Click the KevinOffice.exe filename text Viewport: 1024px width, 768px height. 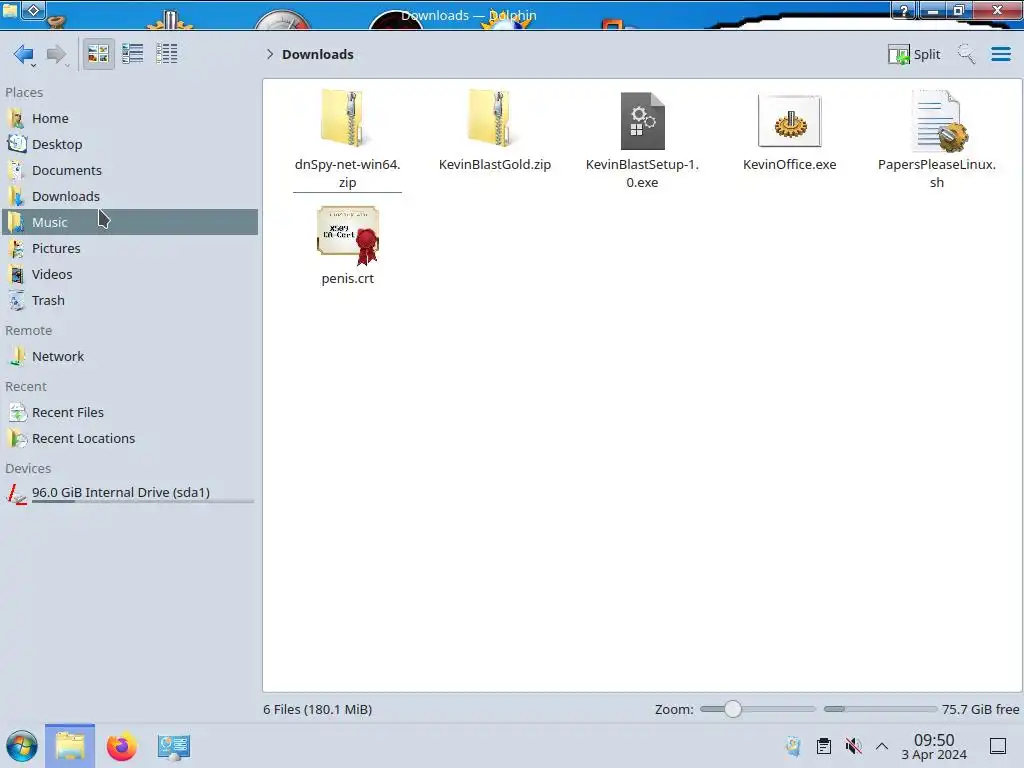(x=790, y=165)
